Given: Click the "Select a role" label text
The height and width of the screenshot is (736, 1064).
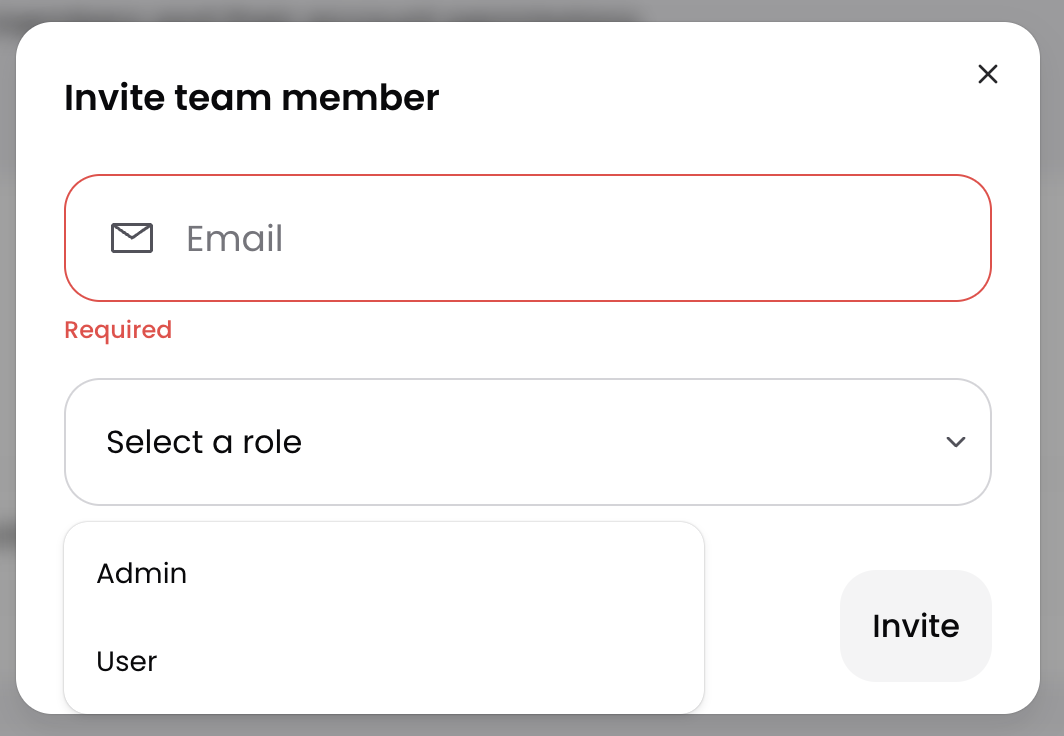Looking at the screenshot, I should (x=204, y=442).
